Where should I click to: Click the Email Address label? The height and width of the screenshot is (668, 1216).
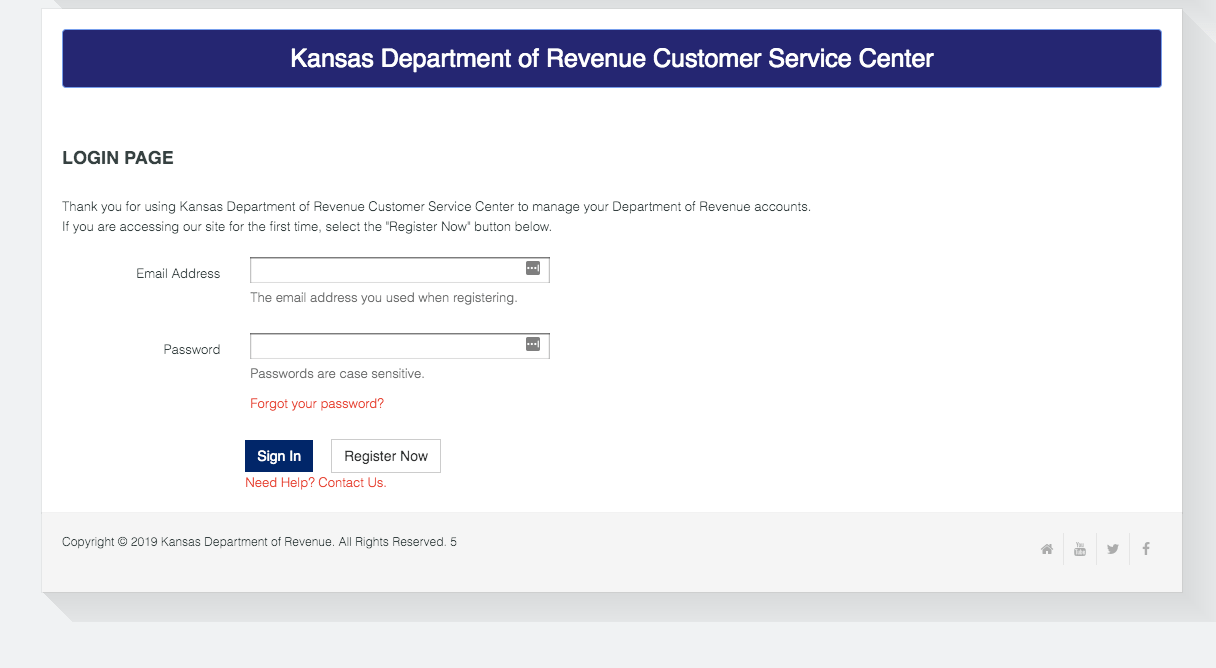coord(178,273)
